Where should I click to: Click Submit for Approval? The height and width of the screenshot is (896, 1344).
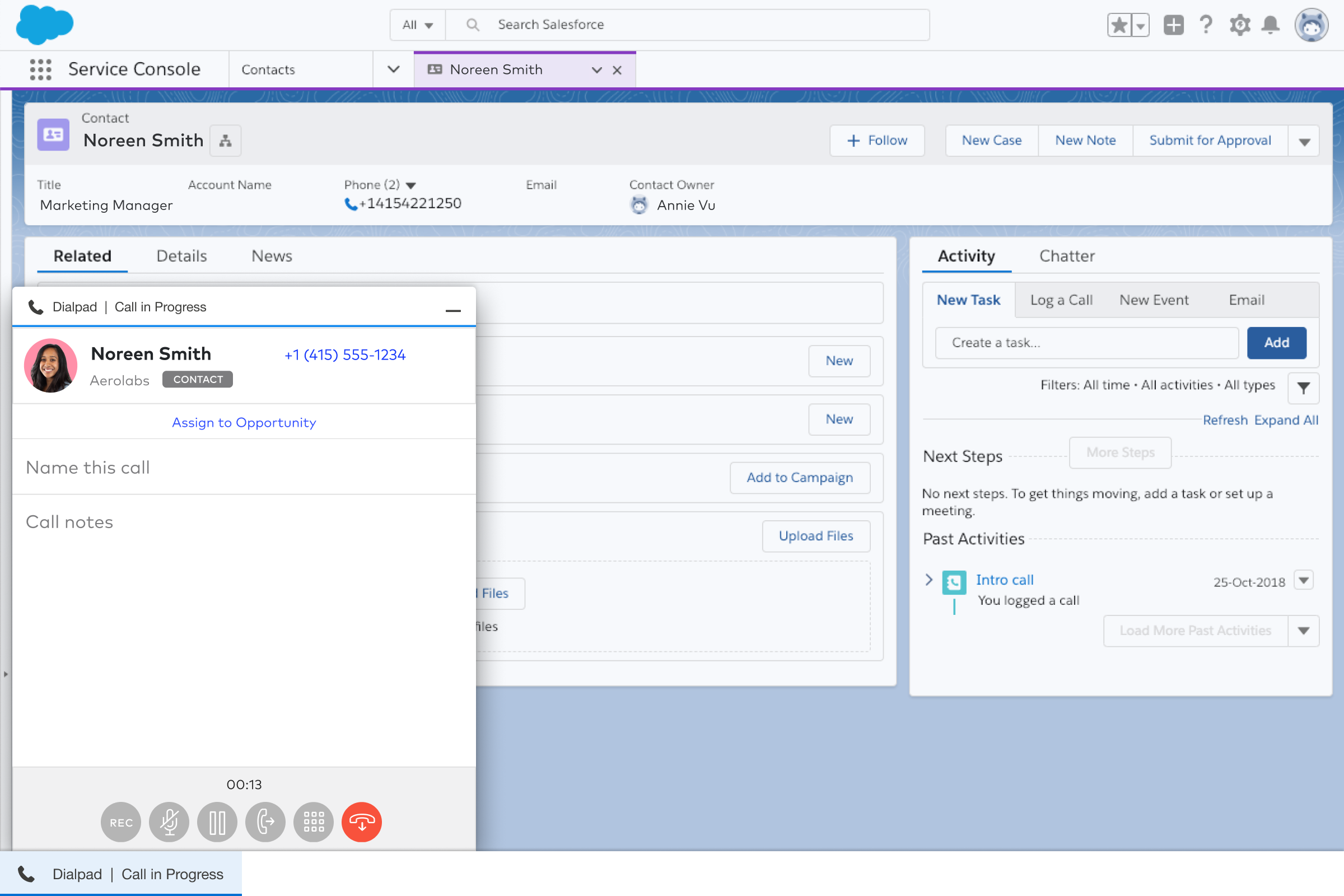[x=1210, y=141]
